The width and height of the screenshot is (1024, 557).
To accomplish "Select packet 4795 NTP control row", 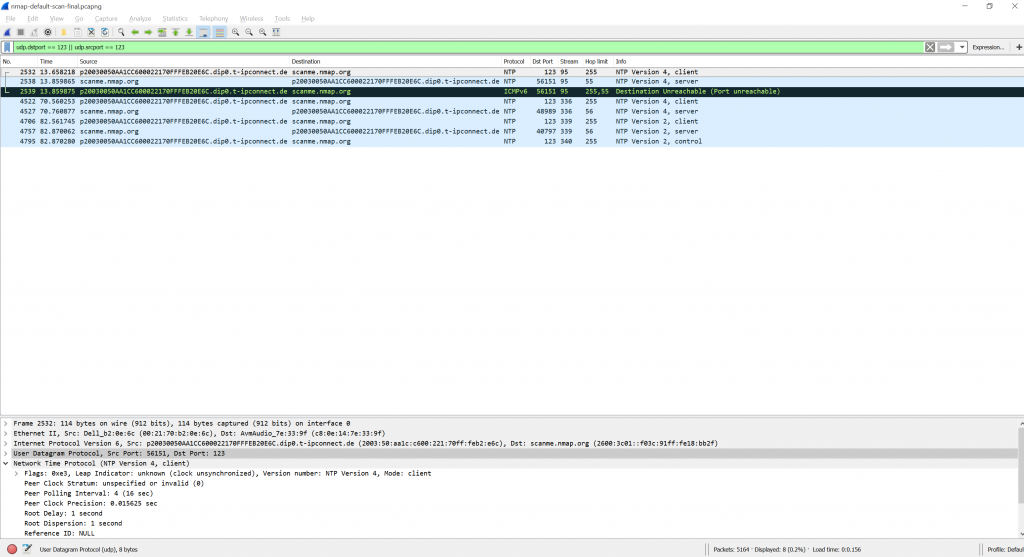I will pyautogui.click(x=512, y=141).
